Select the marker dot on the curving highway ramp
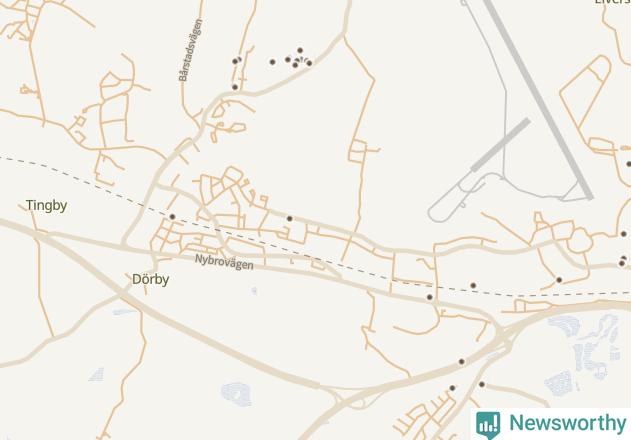 coord(462,362)
